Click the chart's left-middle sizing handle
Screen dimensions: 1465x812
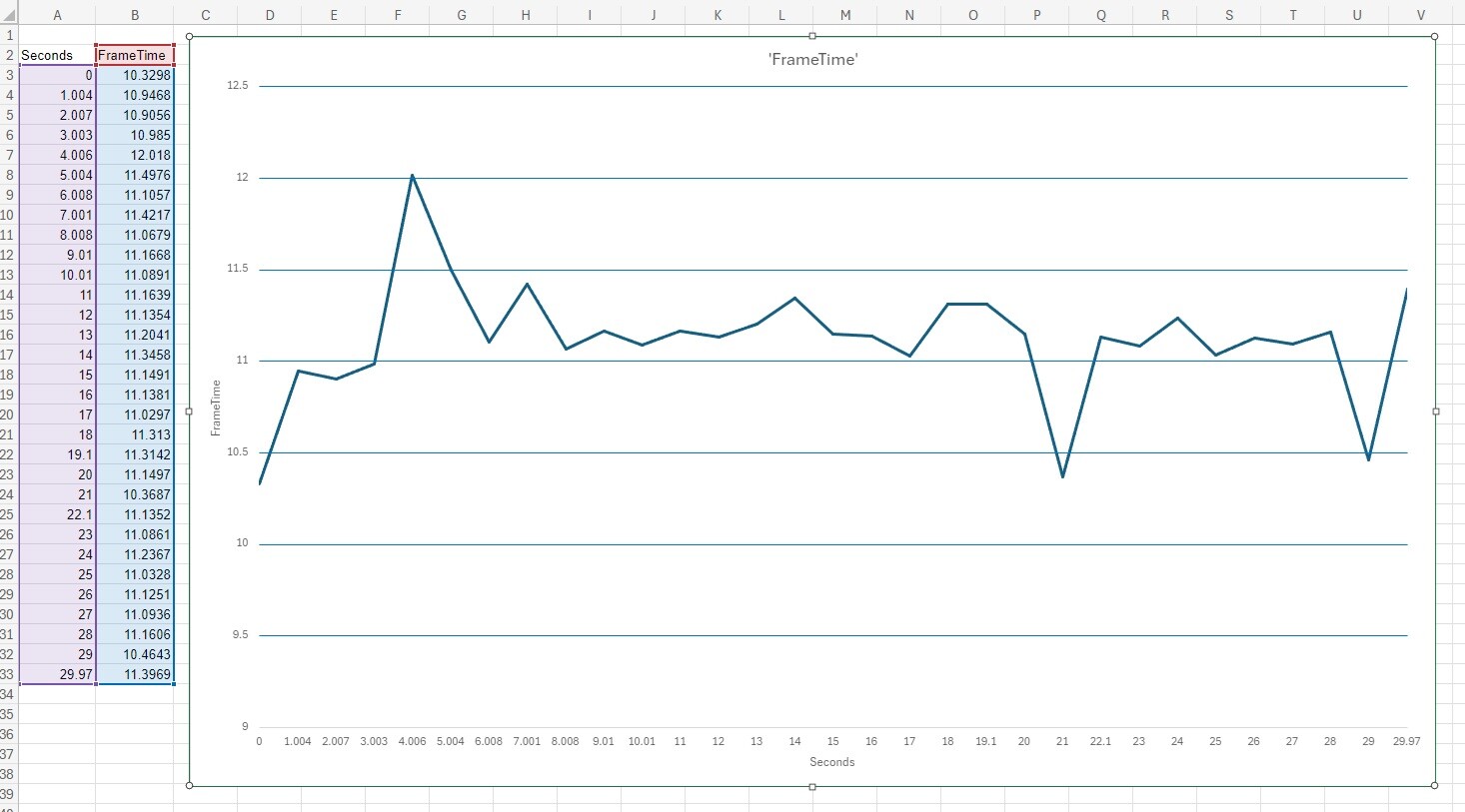click(x=189, y=411)
